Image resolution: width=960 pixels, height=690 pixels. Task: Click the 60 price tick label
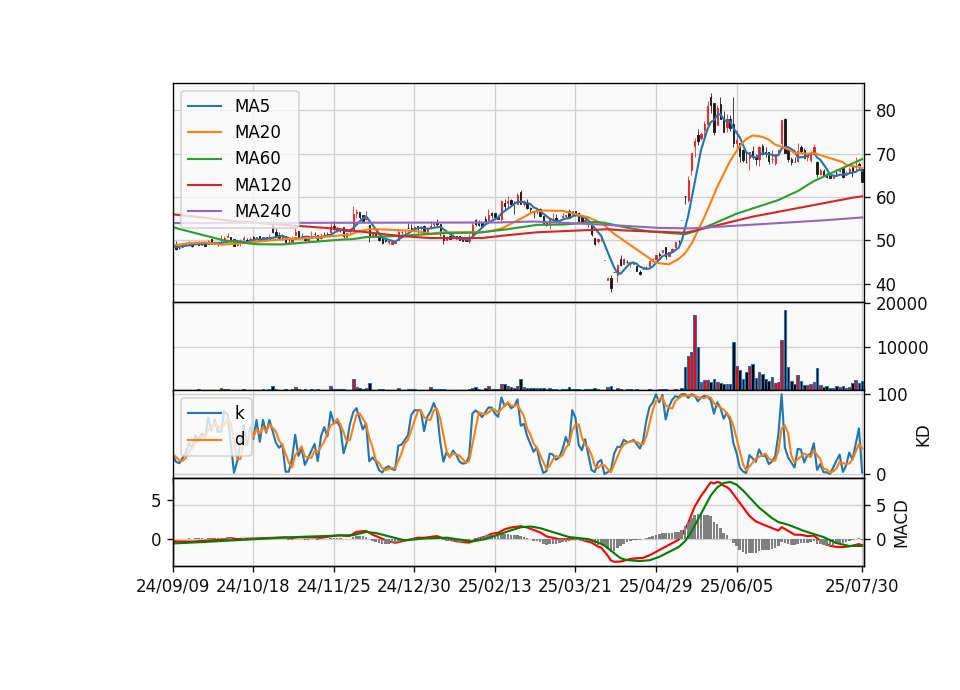click(886, 198)
